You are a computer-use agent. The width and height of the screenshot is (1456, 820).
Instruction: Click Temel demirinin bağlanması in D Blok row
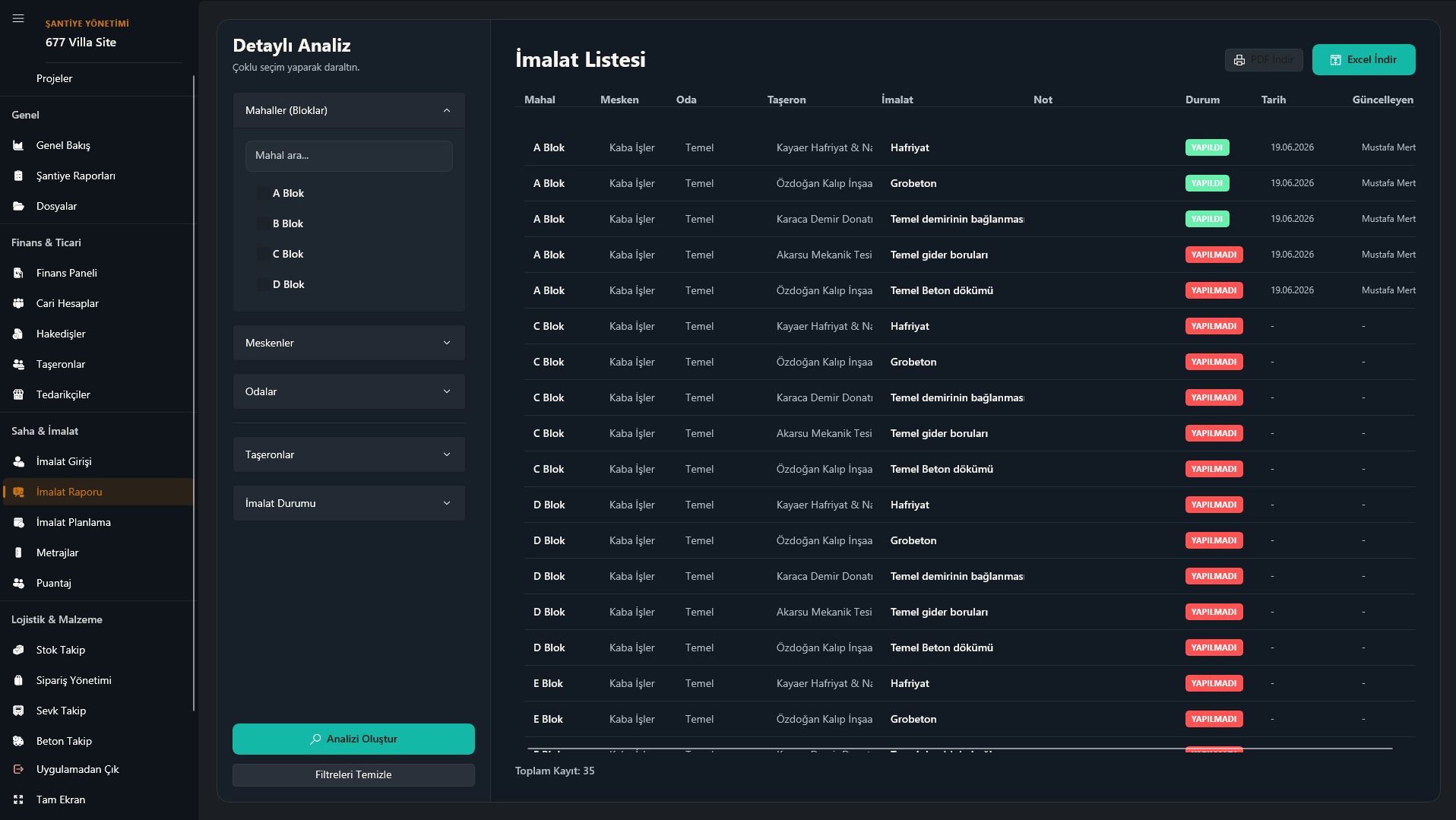point(957,576)
